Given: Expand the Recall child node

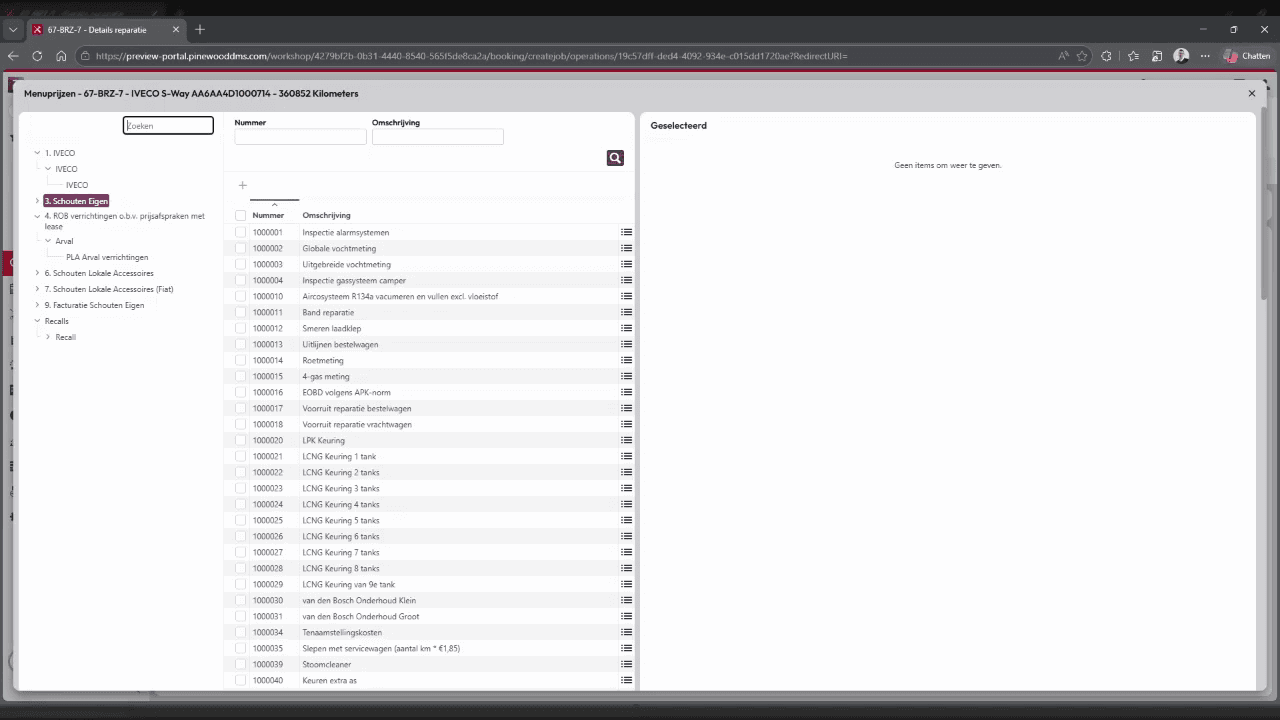Looking at the screenshot, I should [x=48, y=337].
